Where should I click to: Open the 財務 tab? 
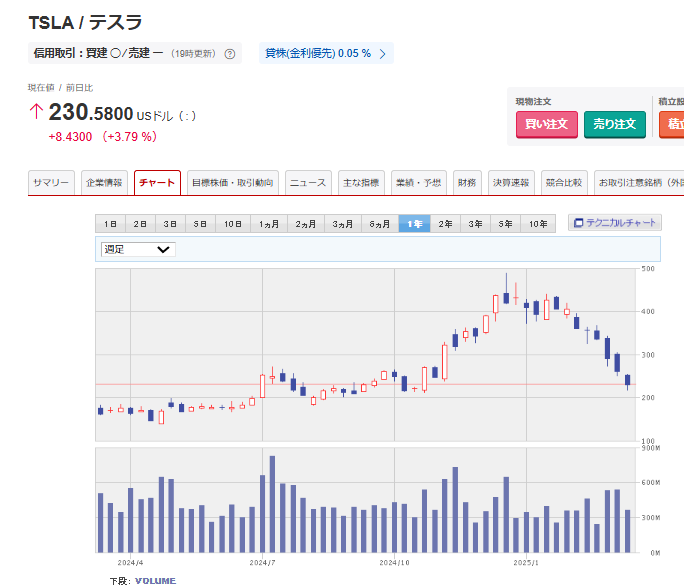pos(467,182)
